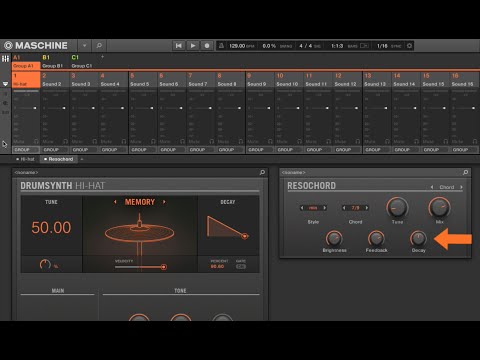Open the dropdown arrow next to Maschine logo
Screen dimensions: 480x360
[85, 45]
